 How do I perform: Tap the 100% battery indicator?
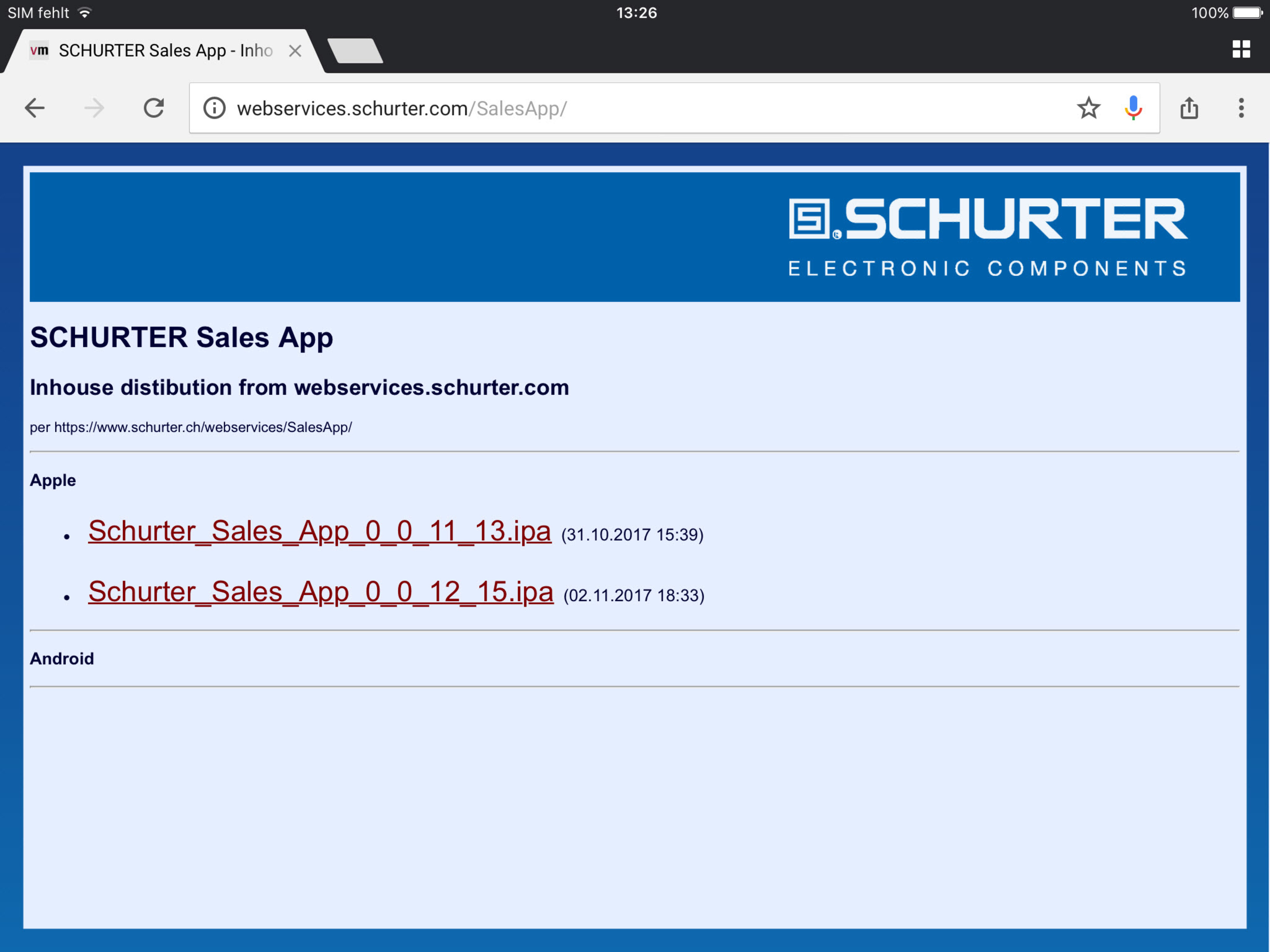click(x=1227, y=13)
